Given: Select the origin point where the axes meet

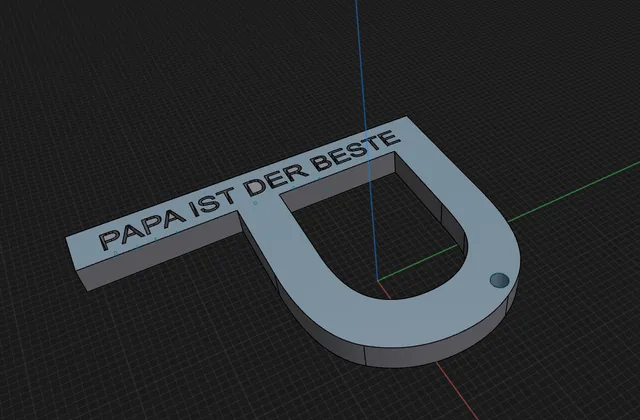Looking at the screenshot, I should pos(378,281).
